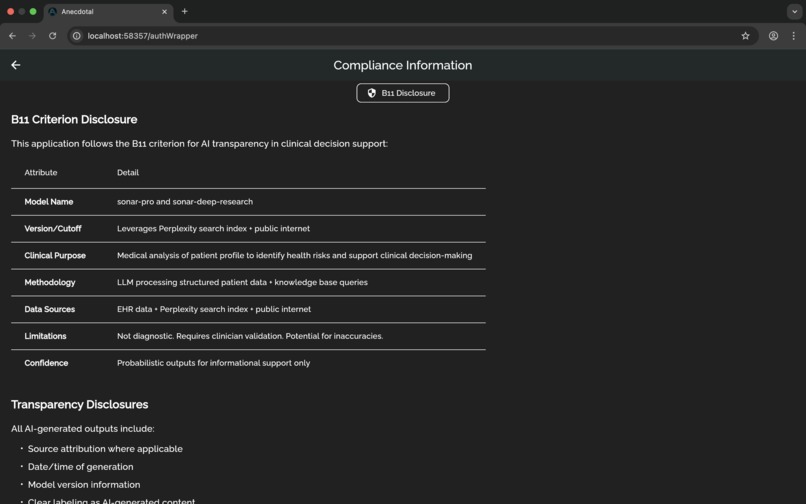Click 'LLM processing structured patient data' cell
Image resolution: width=806 pixels, height=504 pixels.
click(242, 282)
